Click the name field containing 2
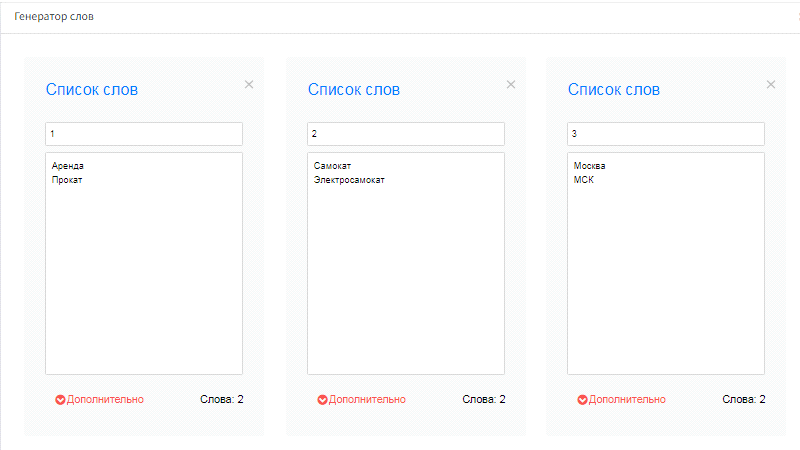 [405, 134]
